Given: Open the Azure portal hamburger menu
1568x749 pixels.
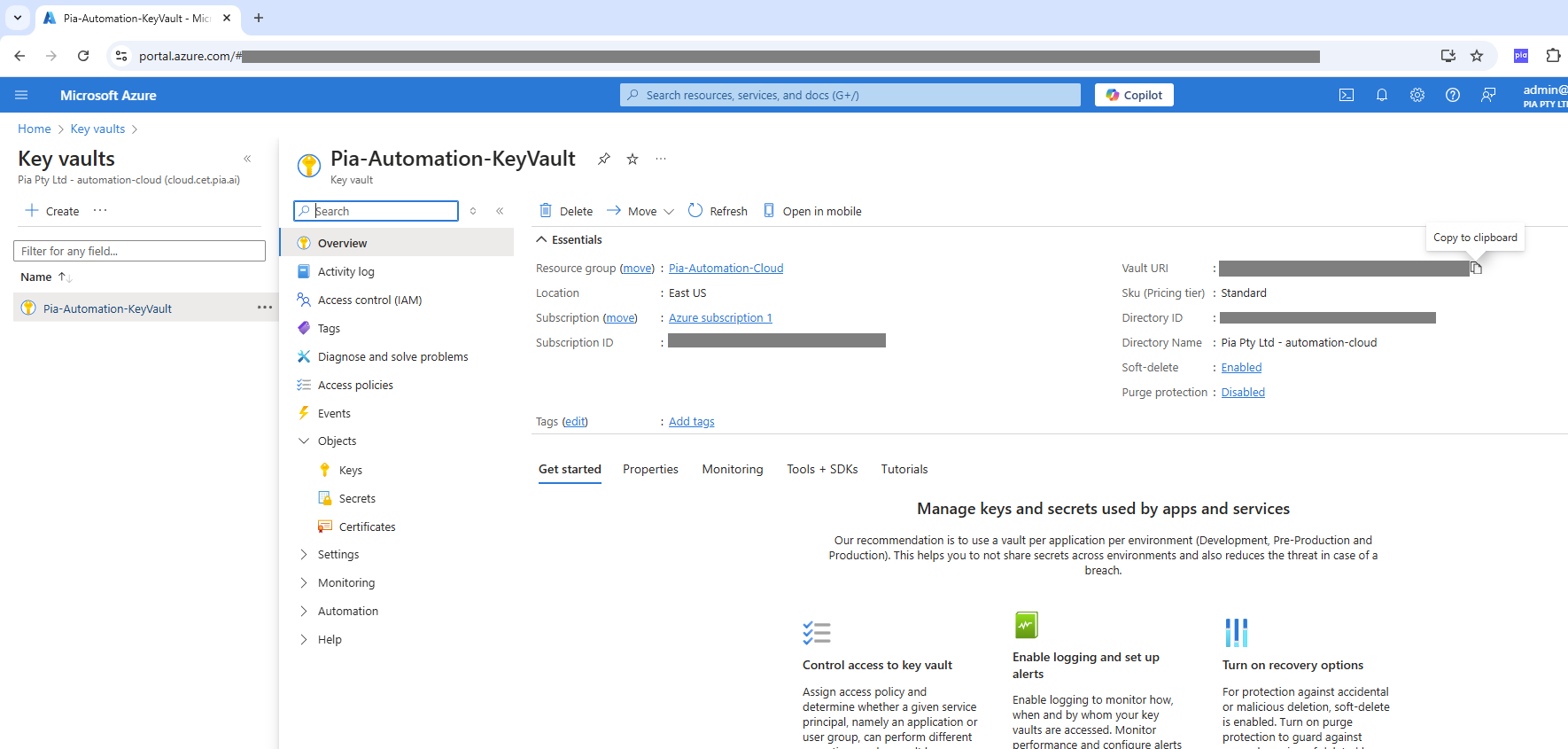Looking at the screenshot, I should point(21,95).
